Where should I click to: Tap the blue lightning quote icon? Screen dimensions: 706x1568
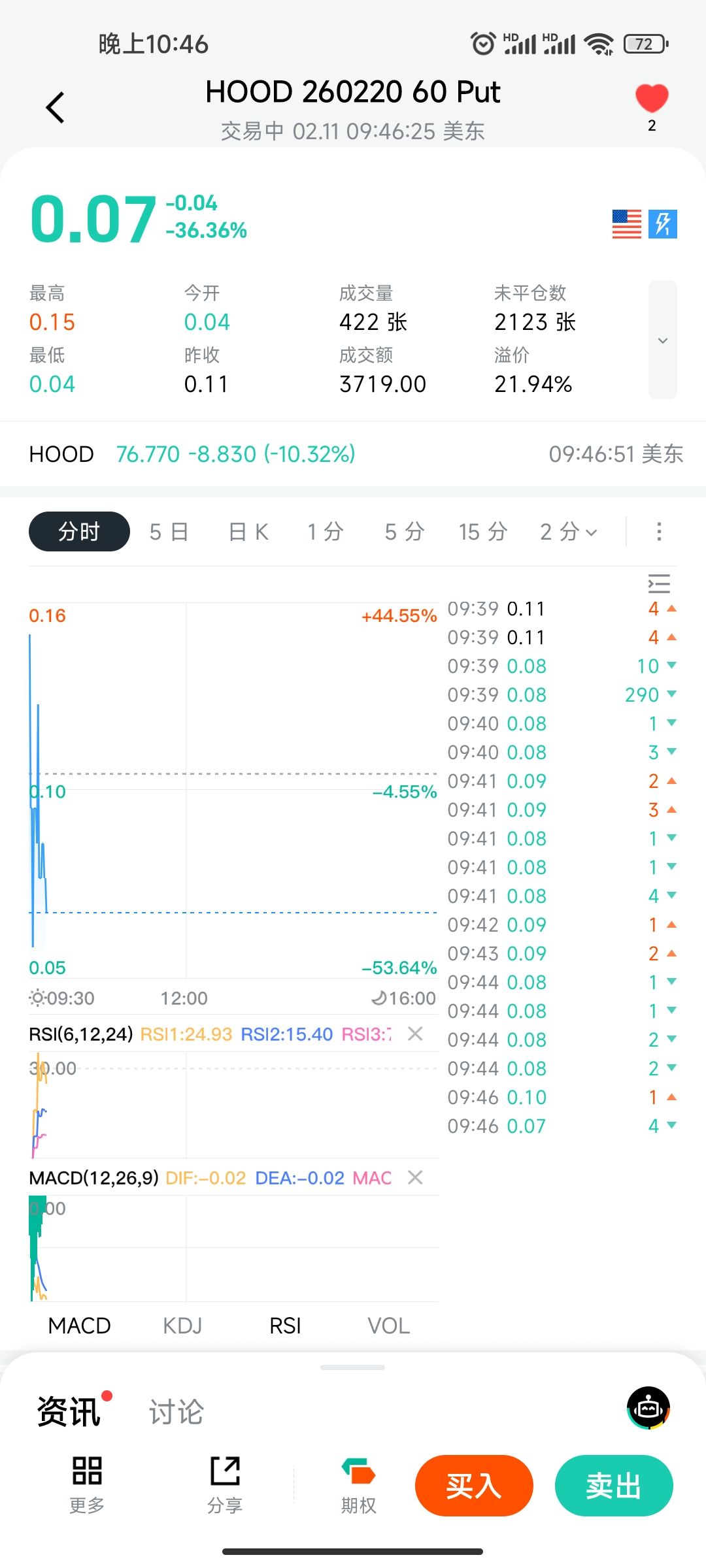tap(663, 224)
